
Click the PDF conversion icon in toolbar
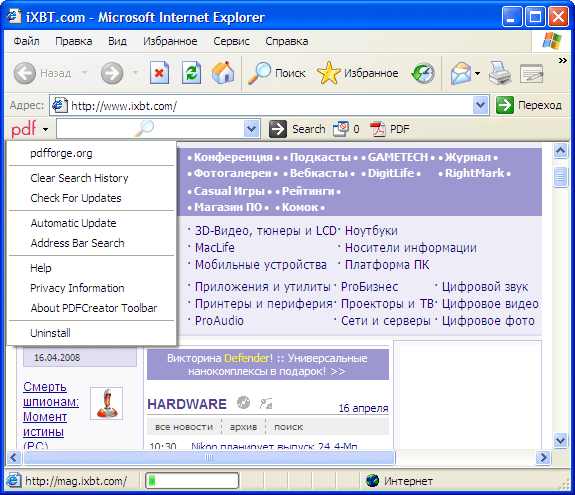[x=377, y=129]
